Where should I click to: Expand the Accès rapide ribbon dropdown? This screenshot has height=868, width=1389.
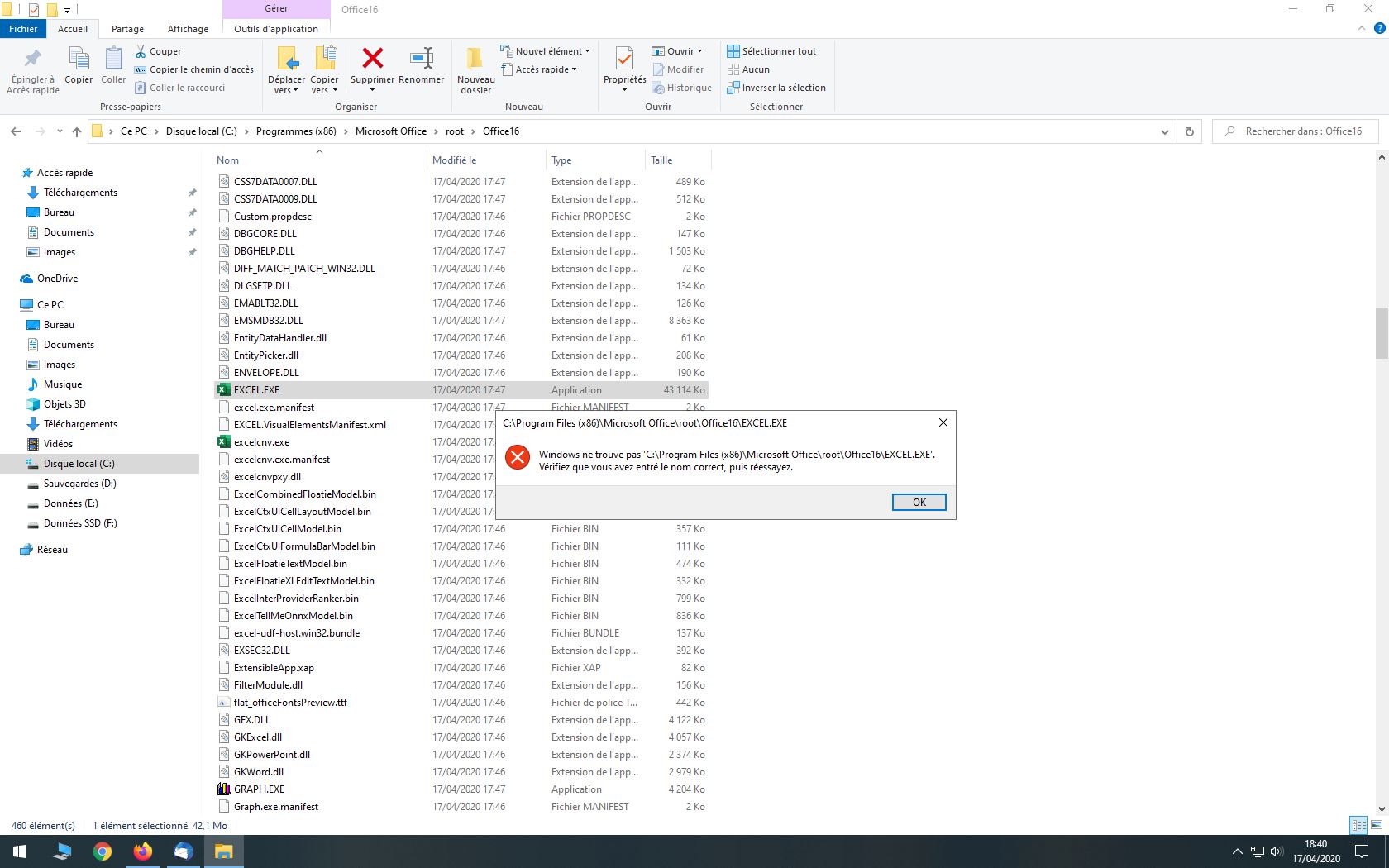tap(538, 69)
